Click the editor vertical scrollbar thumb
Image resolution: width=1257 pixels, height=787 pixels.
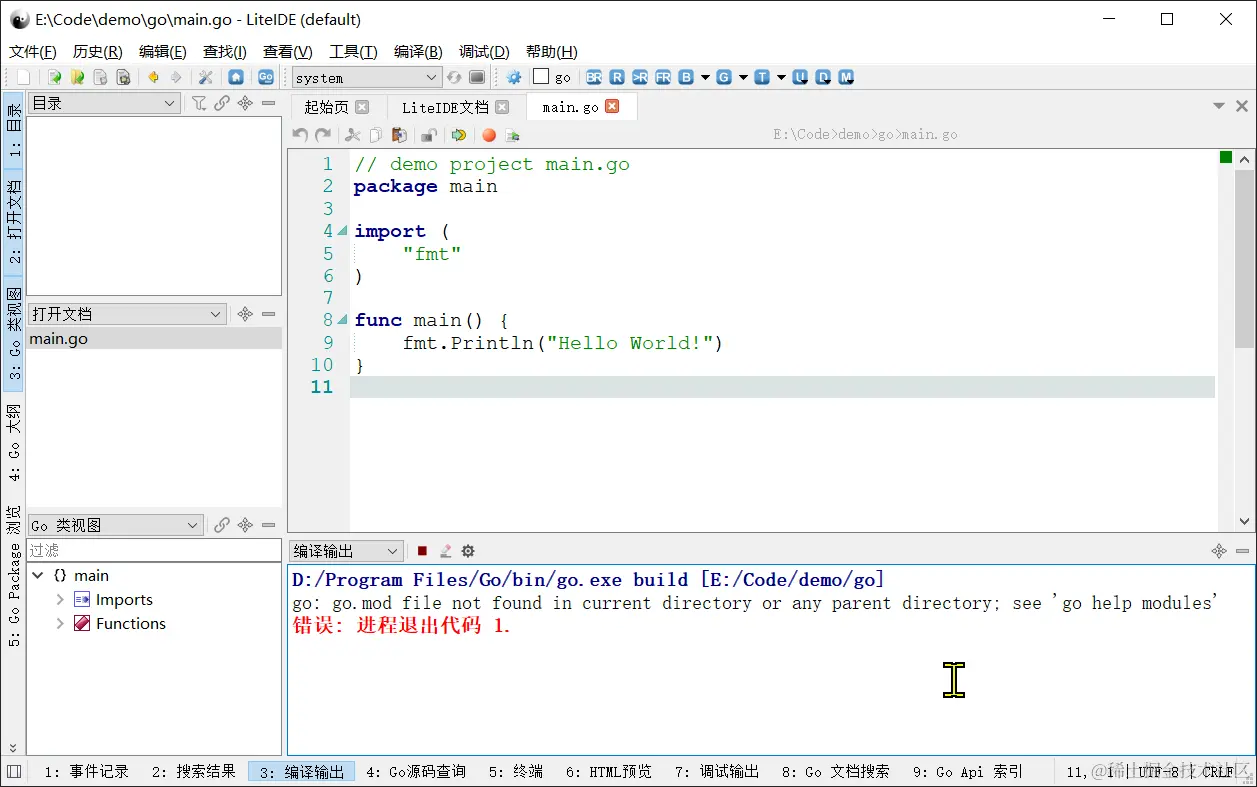(x=1244, y=258)
